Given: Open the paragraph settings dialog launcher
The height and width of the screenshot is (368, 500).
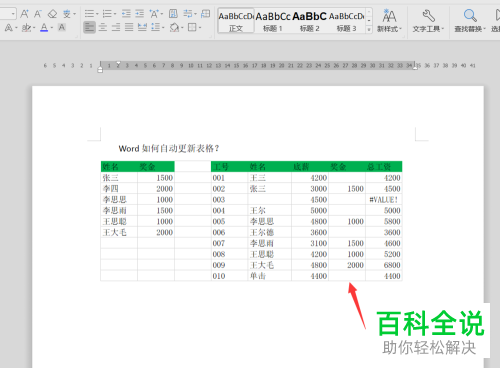Looking at the screenshot, I should (x=211, y=36).
